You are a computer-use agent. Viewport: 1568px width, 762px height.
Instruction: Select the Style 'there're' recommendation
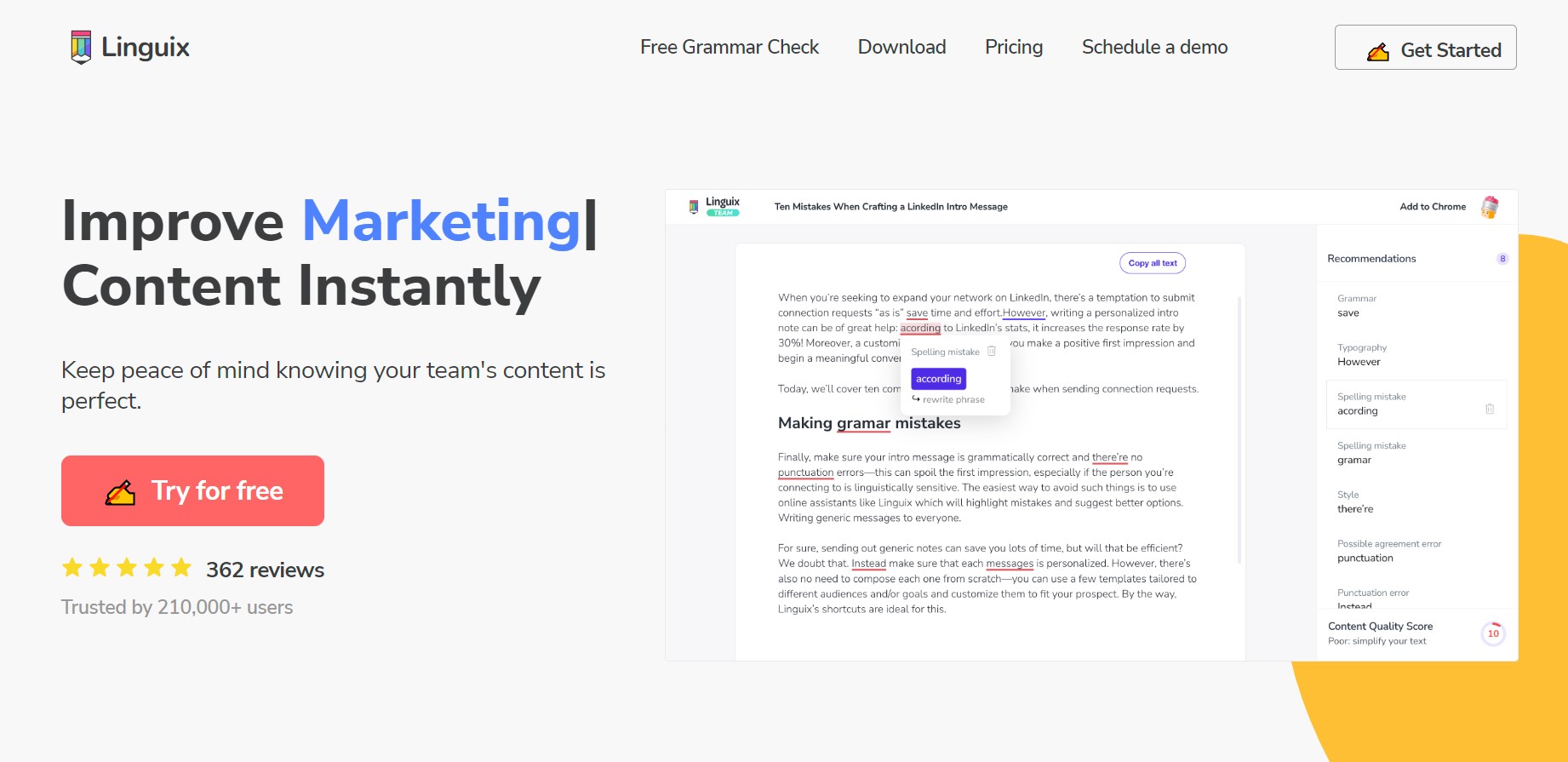click(x=1416, y=502)
